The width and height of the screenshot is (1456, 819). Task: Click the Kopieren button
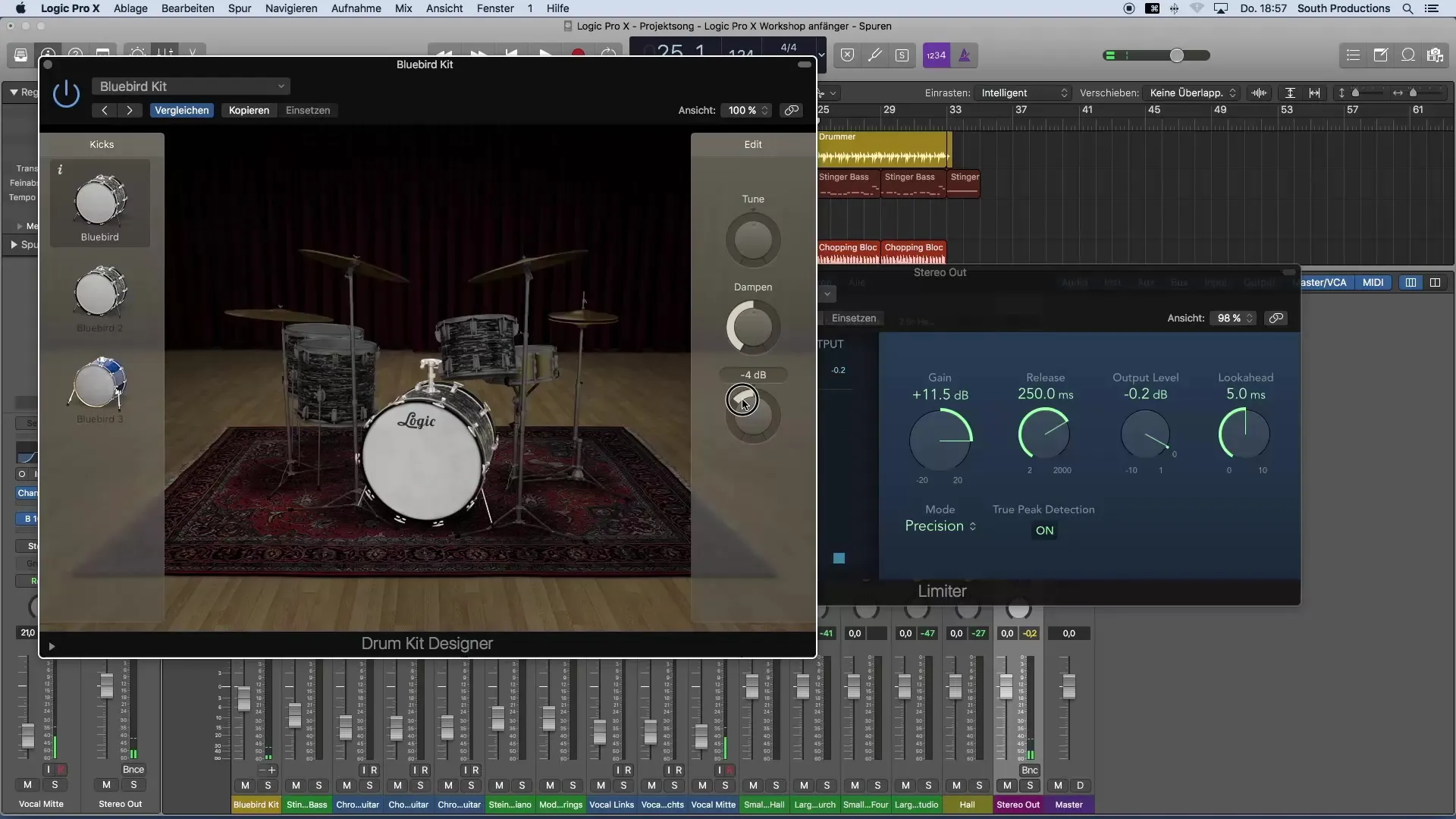pyautogui.click(x=249, y=111)
